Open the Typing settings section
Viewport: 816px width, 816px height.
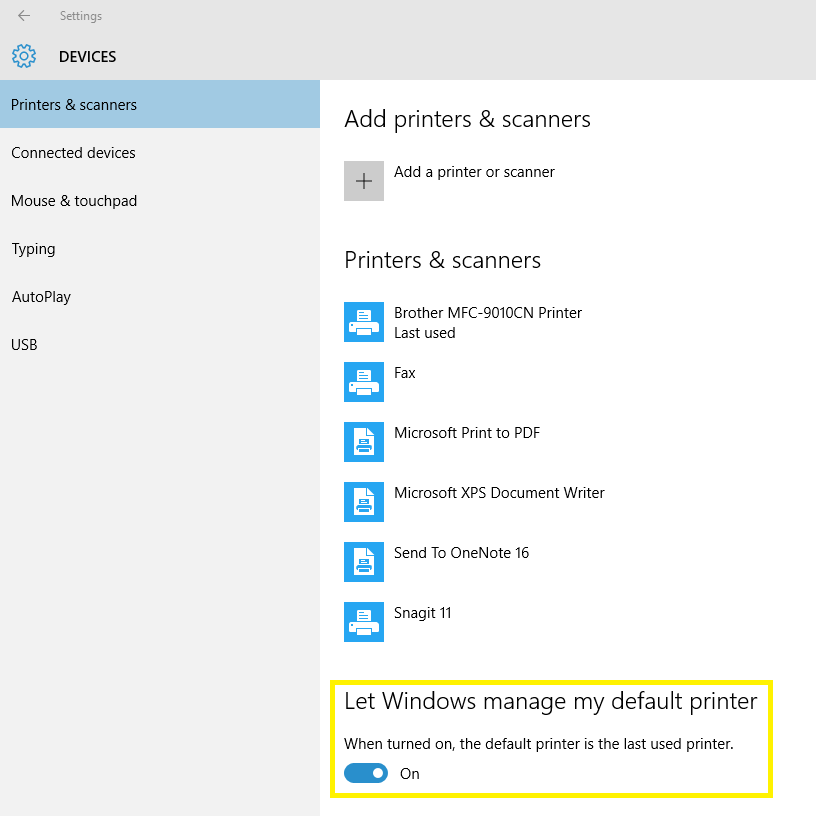tap(160, 248)
